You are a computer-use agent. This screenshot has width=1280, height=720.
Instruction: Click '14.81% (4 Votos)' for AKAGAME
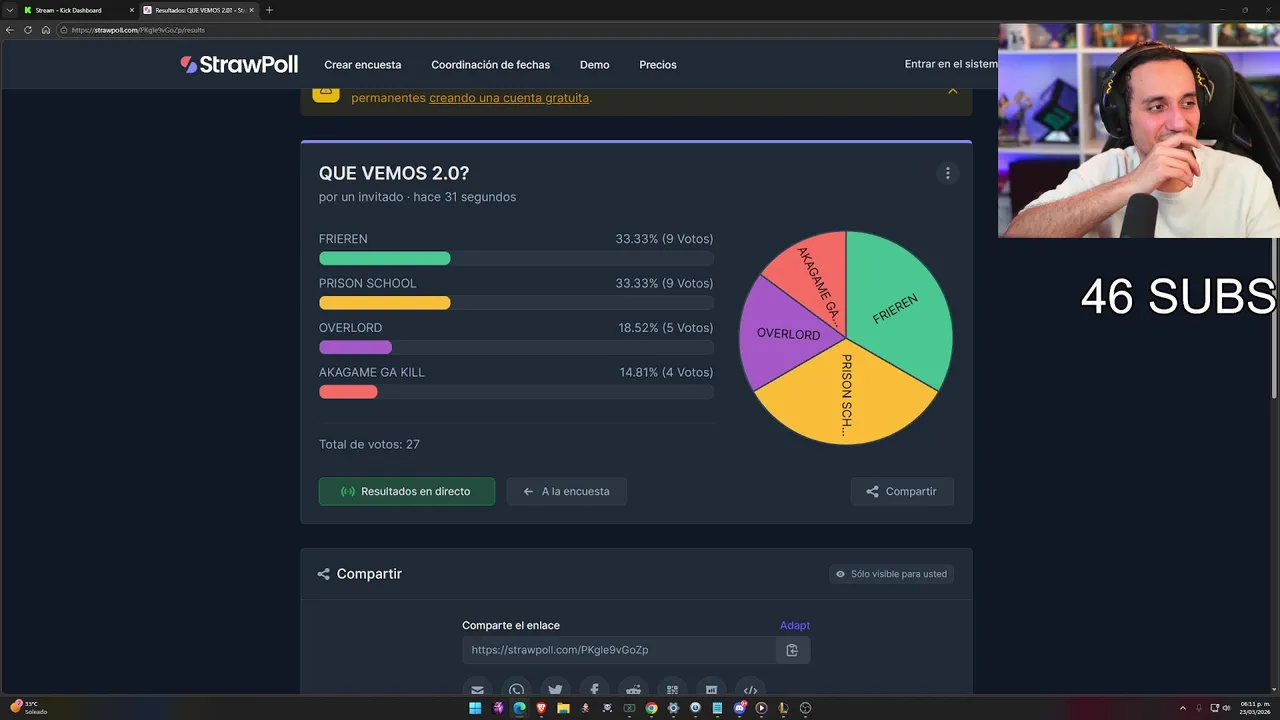[666, 372]
